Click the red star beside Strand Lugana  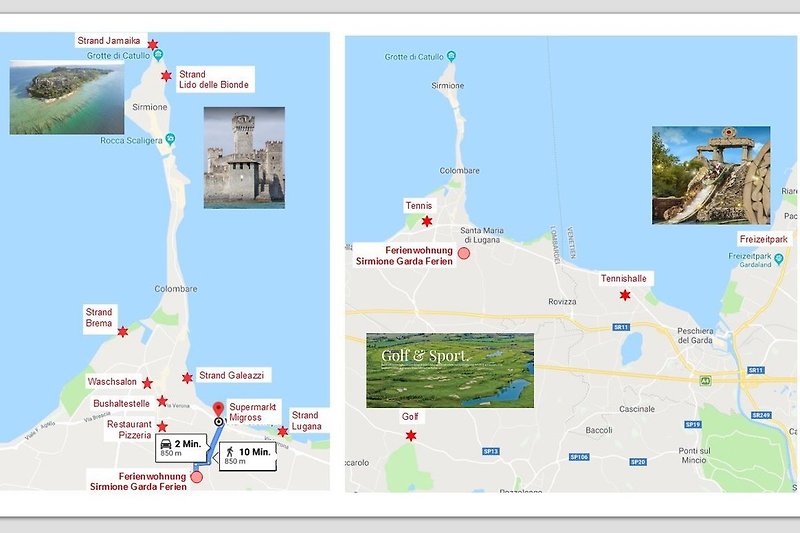(283, 432)
